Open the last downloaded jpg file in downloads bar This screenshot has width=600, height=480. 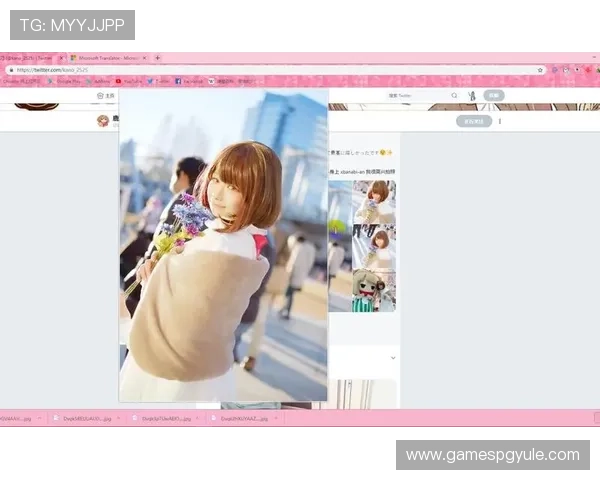[x=239, y=418]
